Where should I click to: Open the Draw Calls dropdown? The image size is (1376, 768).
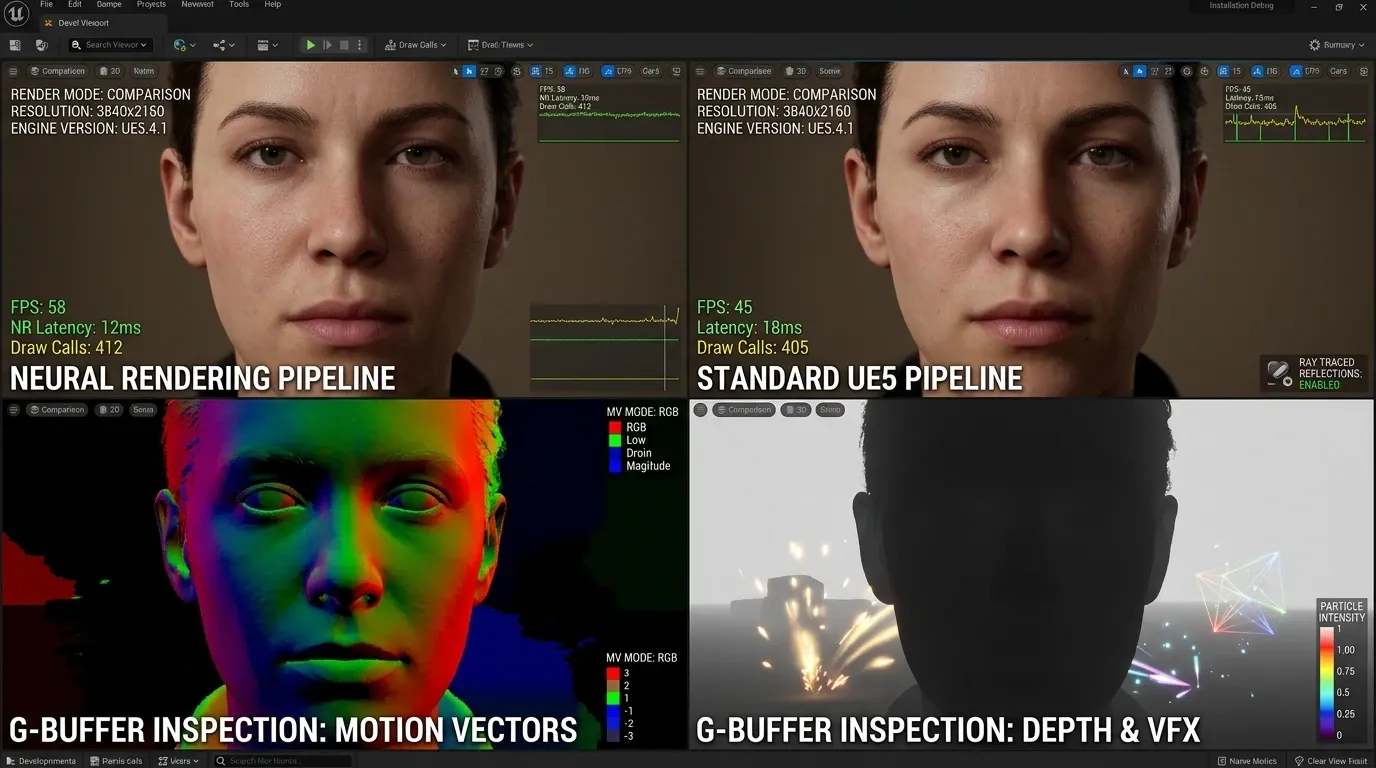(x=416, y=45)
